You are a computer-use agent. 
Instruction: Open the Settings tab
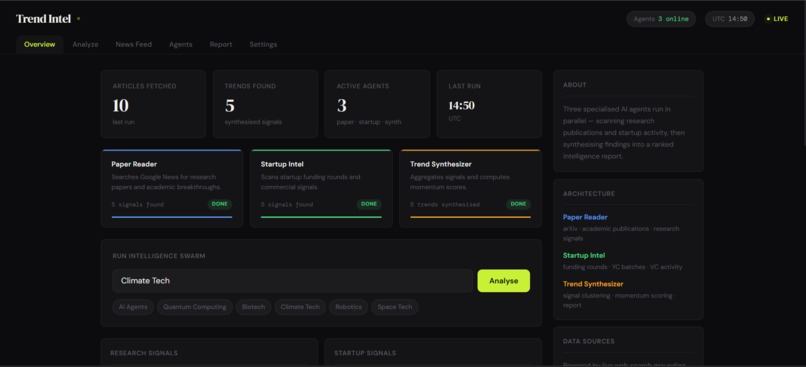point(263,44)
